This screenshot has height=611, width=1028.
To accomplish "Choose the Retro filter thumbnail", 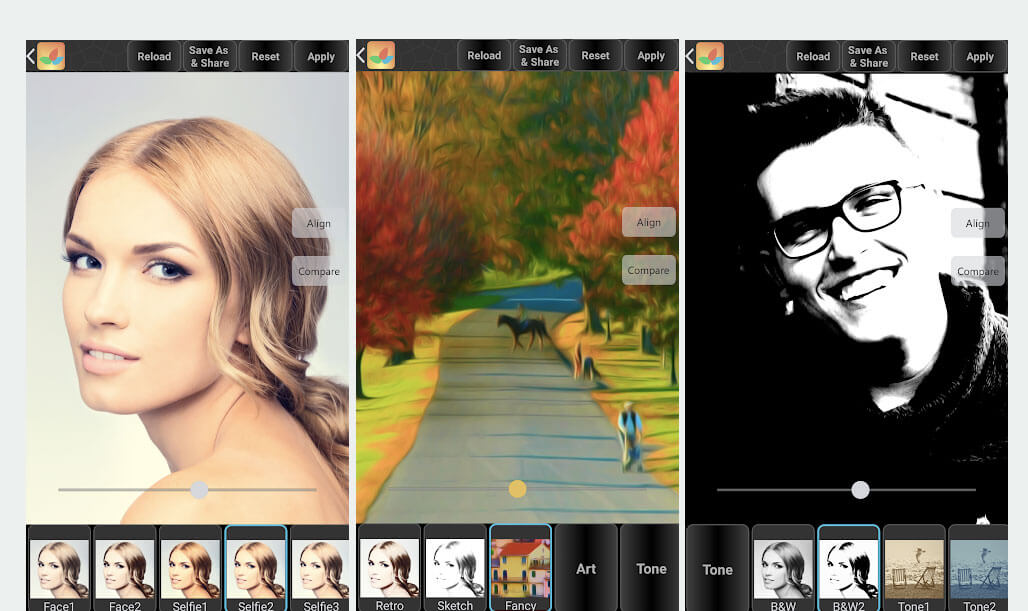I will [389, 568].
